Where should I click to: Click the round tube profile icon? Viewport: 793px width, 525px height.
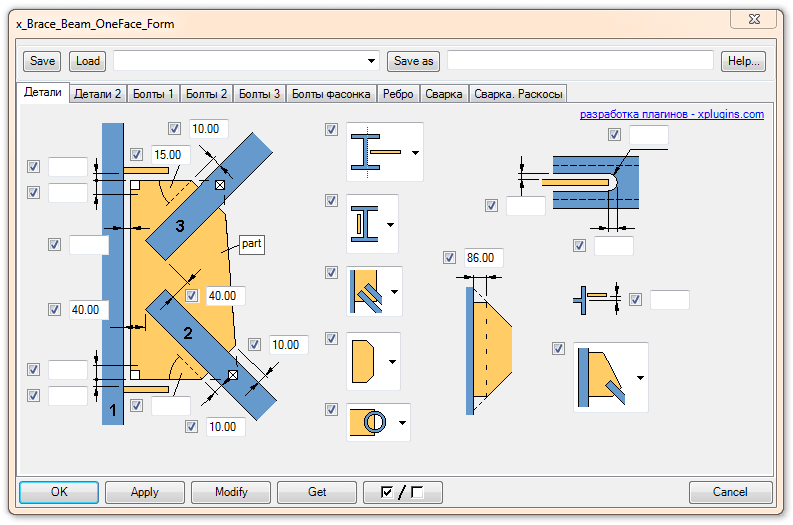click(x=370, y=423)
